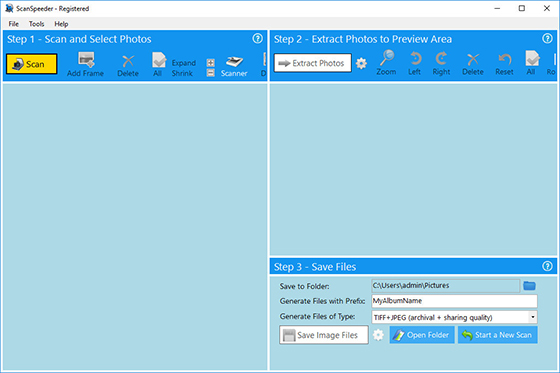Open Step 3 help question icon
This screenshot has height=373, width=560.
[x=547, y=266]
